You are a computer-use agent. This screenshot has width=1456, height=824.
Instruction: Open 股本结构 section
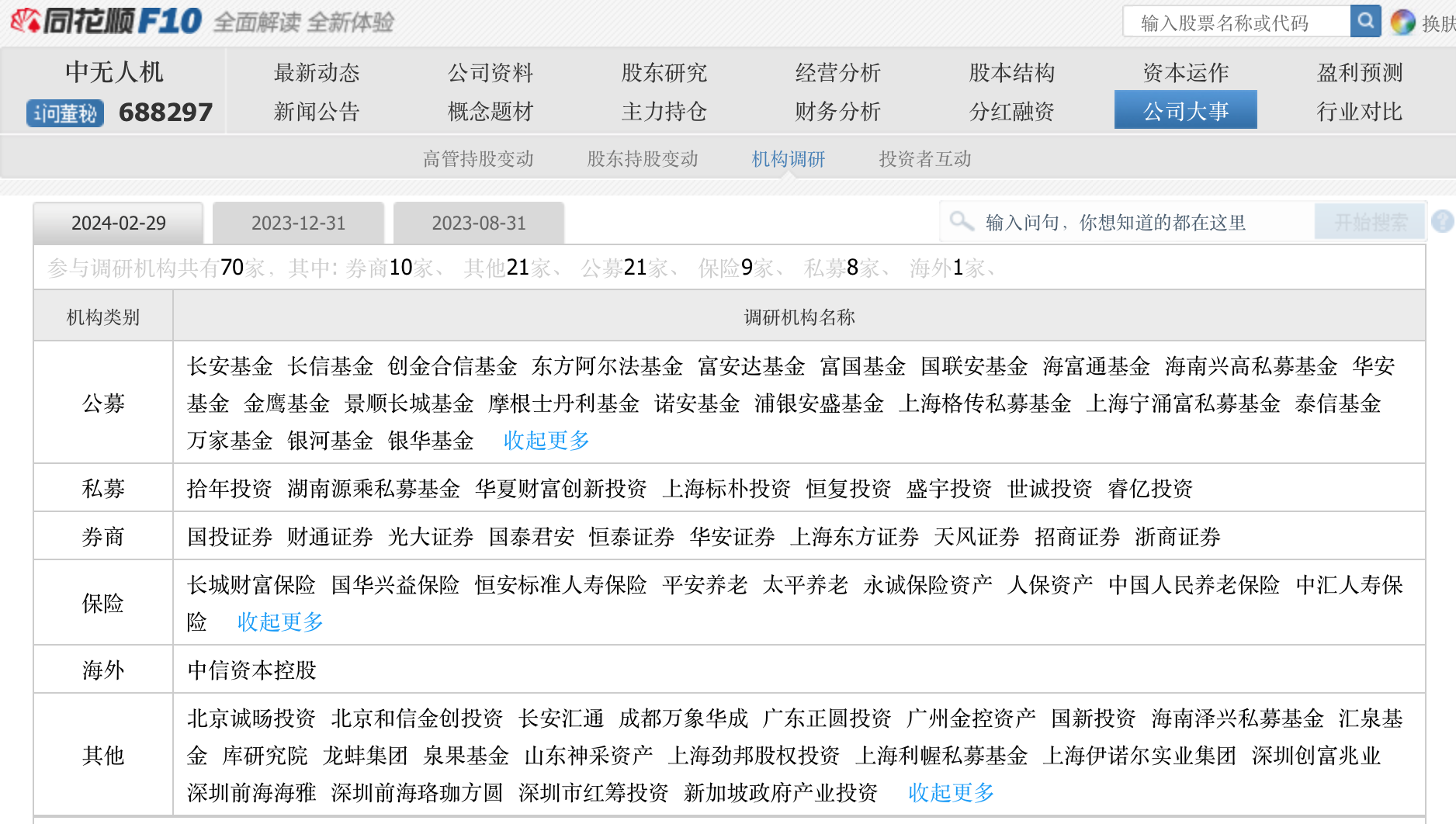[x=1012, y=73]
